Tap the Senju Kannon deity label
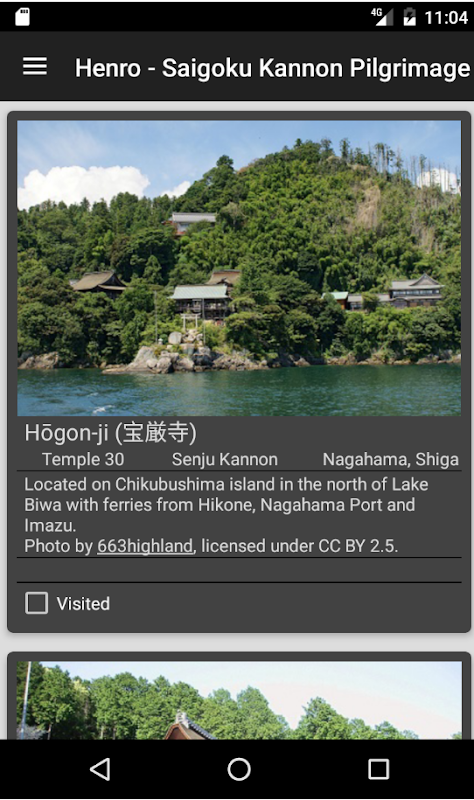The height and width of the screenshot is (800, 474). point(224,459)
